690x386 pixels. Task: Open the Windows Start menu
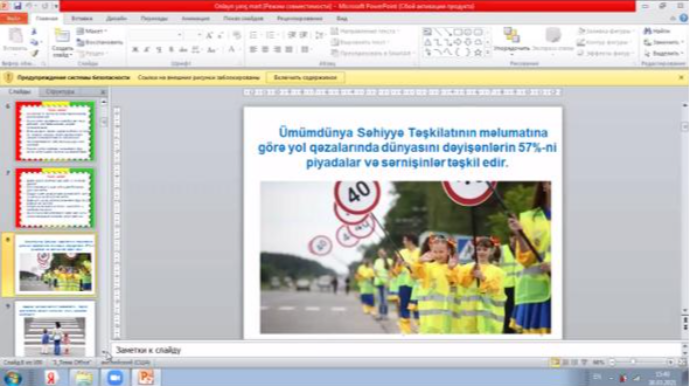click(x=12, y=378)
